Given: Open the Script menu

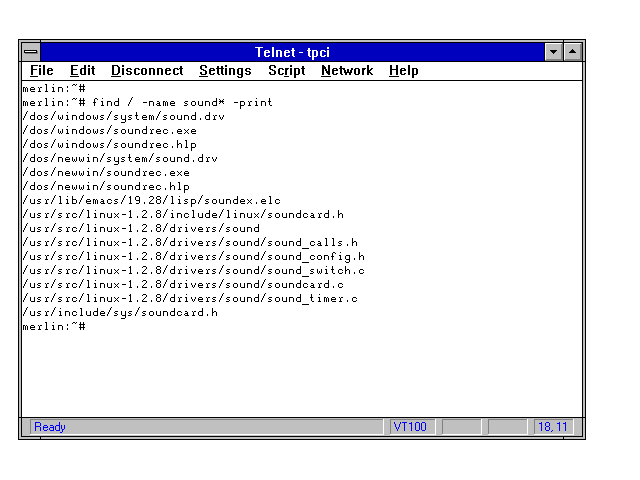Looking at the screenshot, I should click(x=286, y=71).
